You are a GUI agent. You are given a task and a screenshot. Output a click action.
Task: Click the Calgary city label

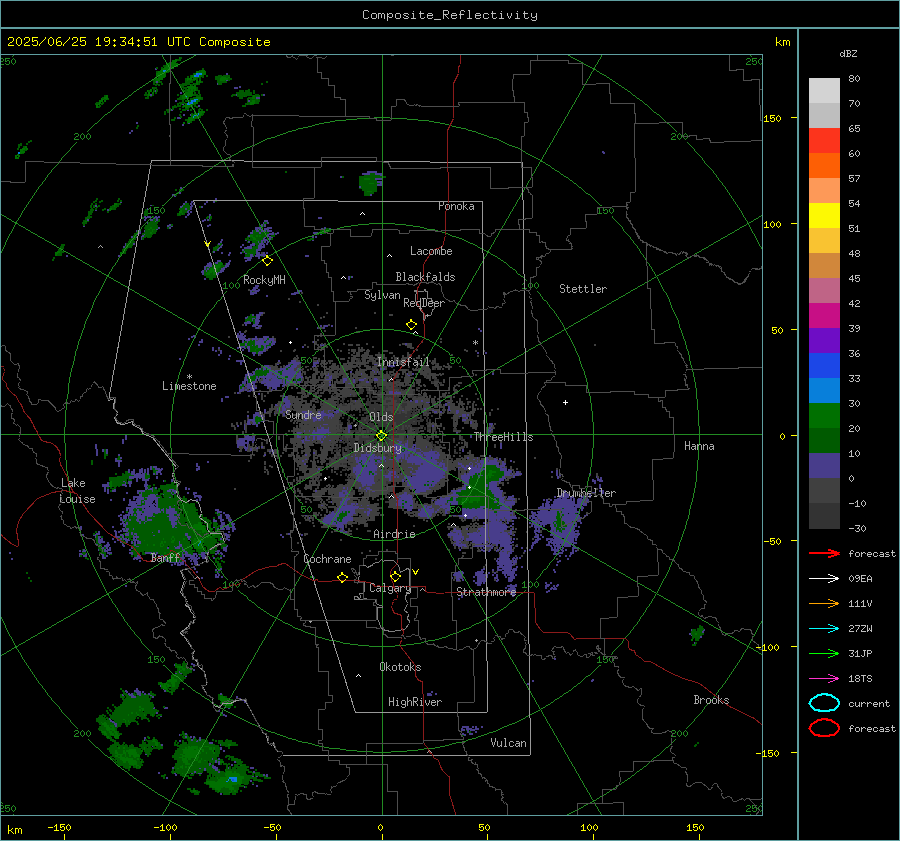[390, 588]
